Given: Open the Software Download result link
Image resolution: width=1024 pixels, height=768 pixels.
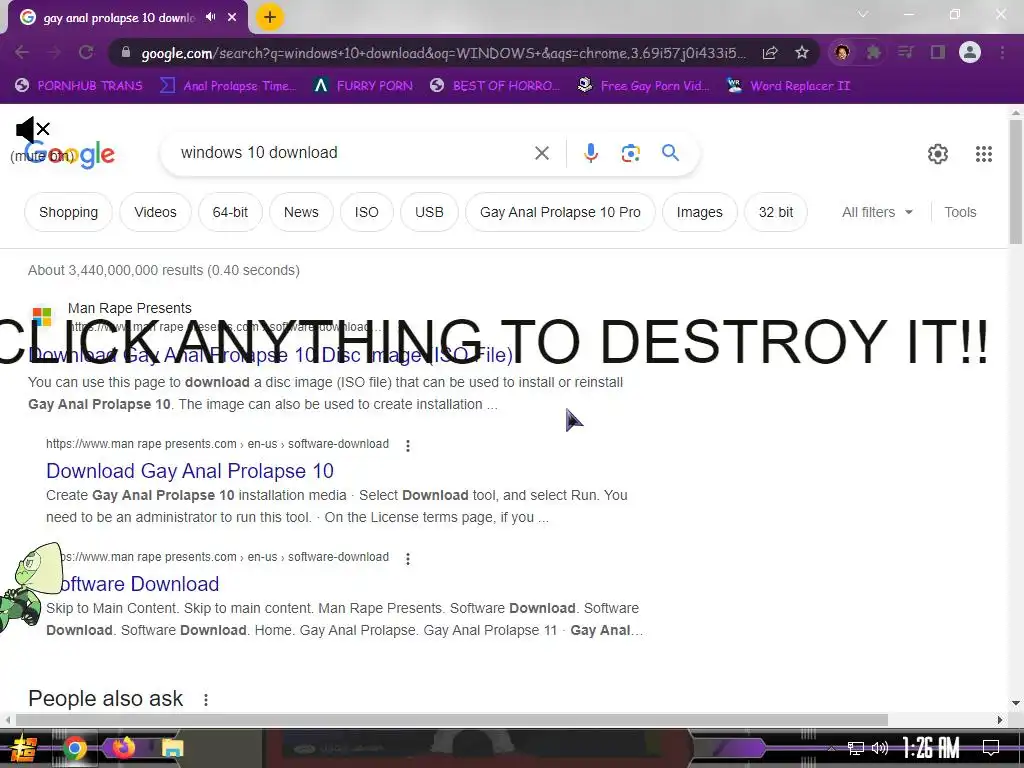Looking at the screenshot, I should (x=134, y=584).
